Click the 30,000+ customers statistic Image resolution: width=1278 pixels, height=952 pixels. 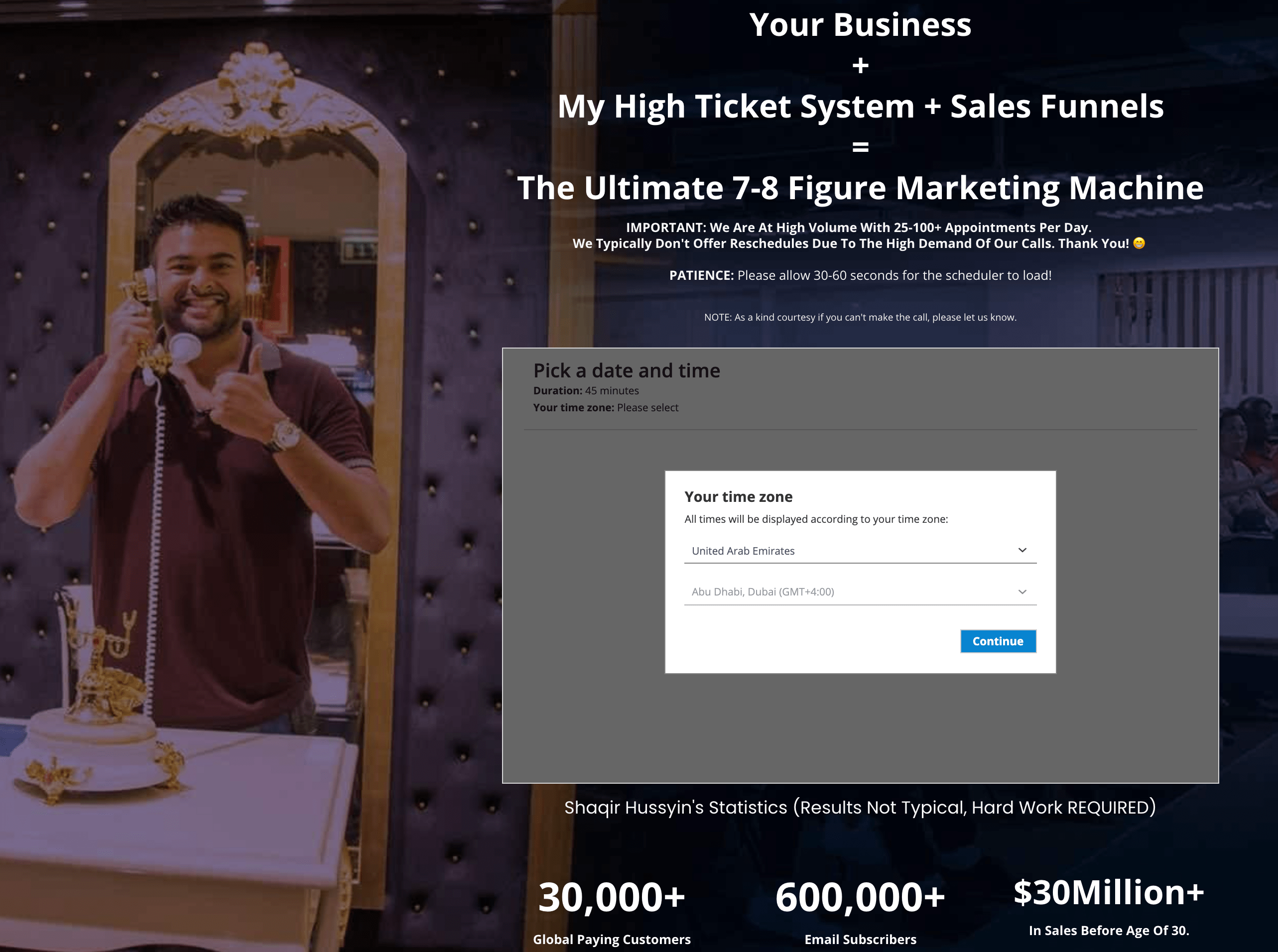point(612,898)
